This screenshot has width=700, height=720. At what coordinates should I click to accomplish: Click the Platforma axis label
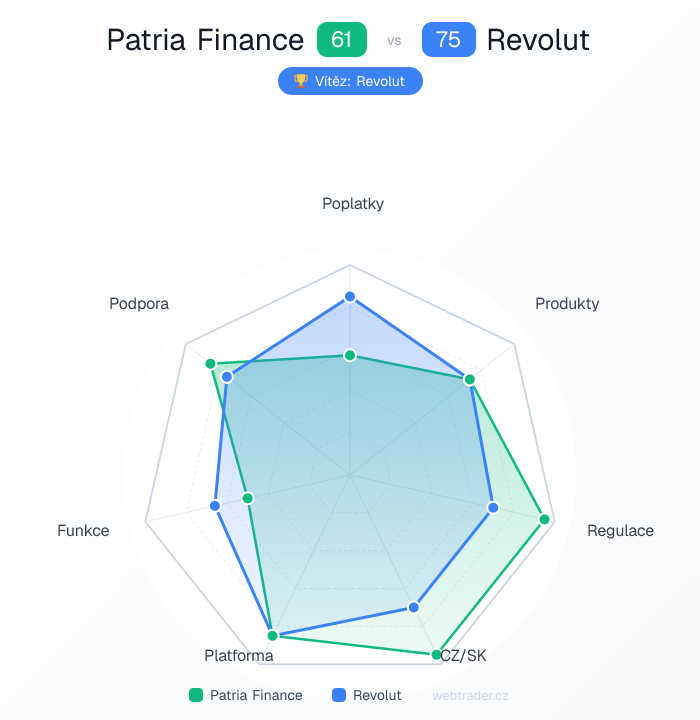239,656
